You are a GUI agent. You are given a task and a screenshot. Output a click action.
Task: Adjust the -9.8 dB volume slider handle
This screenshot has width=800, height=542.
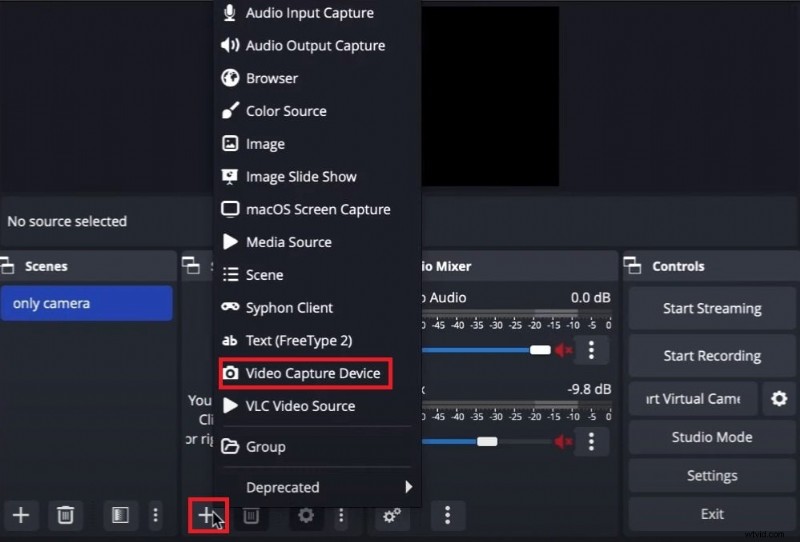point(487,441)
